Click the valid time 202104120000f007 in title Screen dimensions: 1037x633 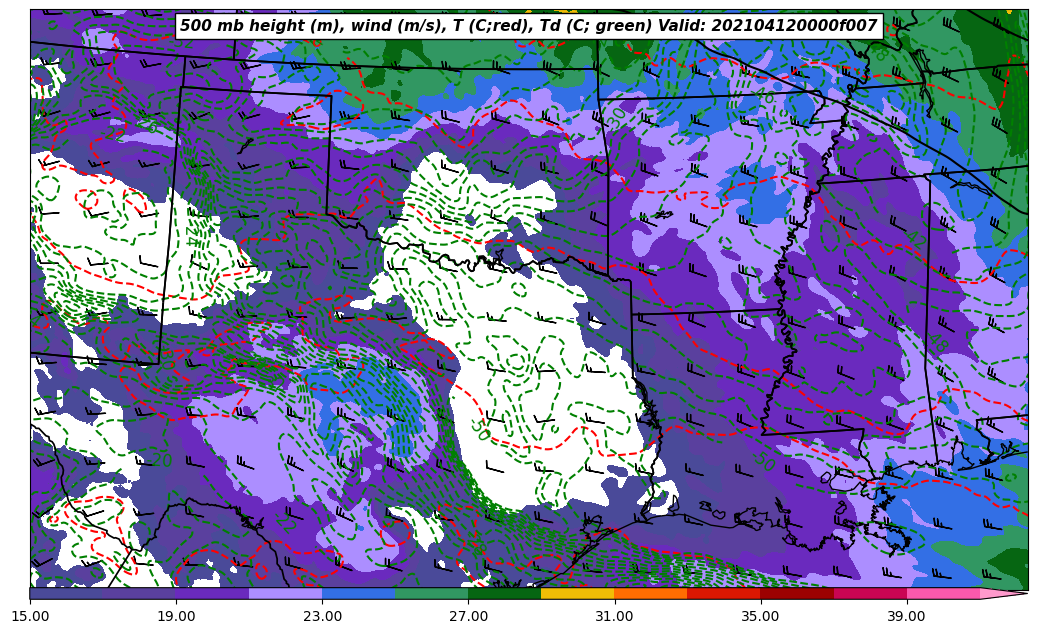point(796,26)
